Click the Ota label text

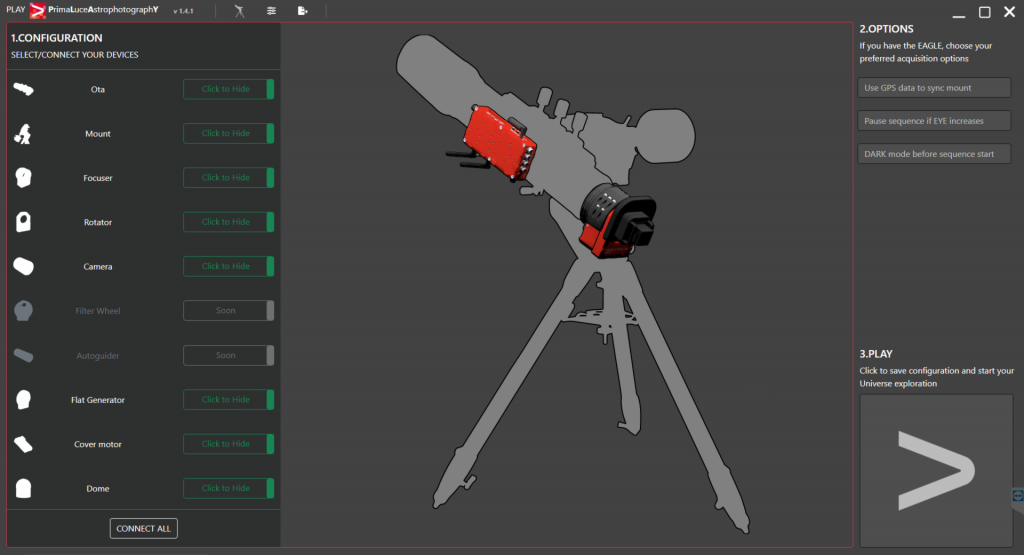[98, 89]
